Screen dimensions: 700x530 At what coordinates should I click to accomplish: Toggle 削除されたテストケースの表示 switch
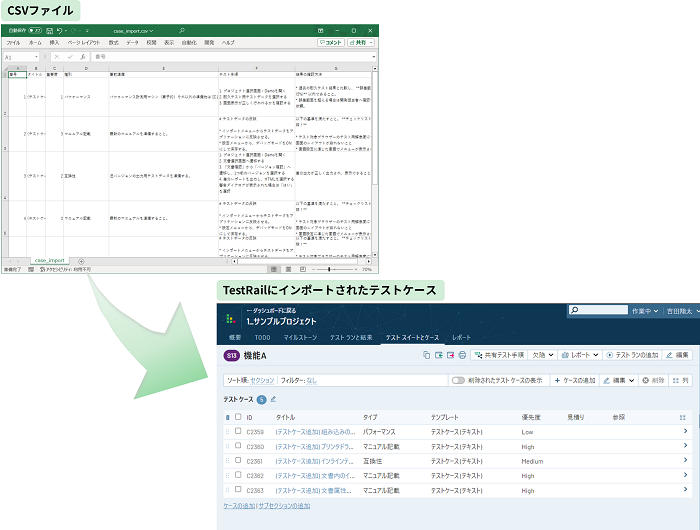(x=458, y=380)
